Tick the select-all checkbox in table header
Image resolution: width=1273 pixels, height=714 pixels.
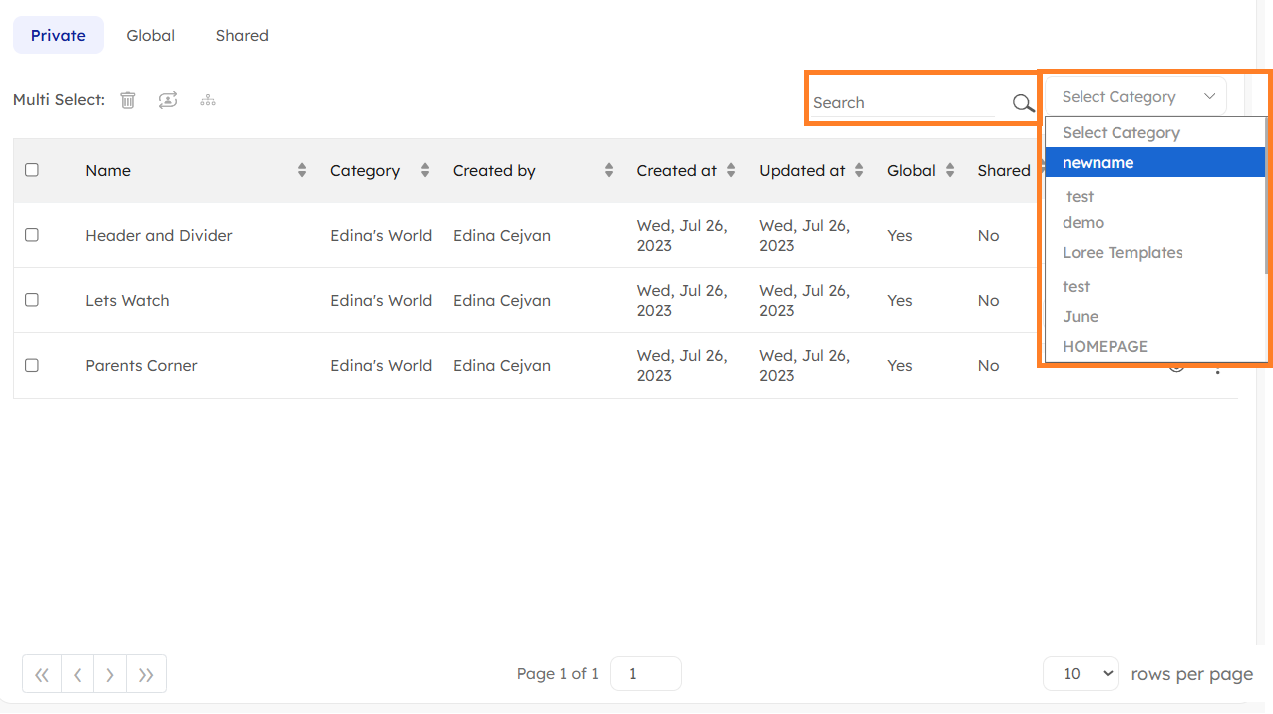32,170
